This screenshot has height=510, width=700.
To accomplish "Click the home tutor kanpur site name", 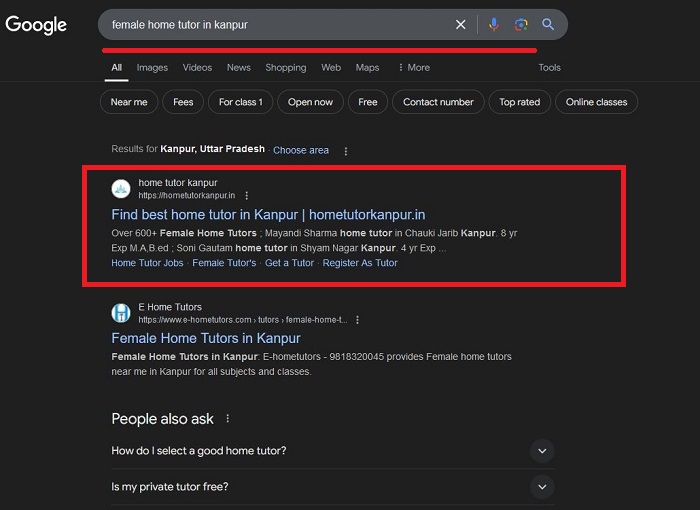I will click(x=178, y=183).
